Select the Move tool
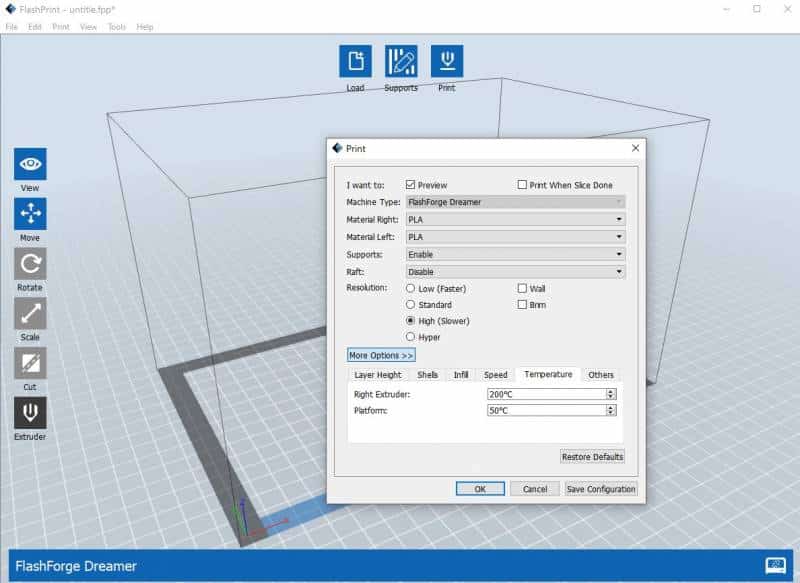 (x=30, y=214)
